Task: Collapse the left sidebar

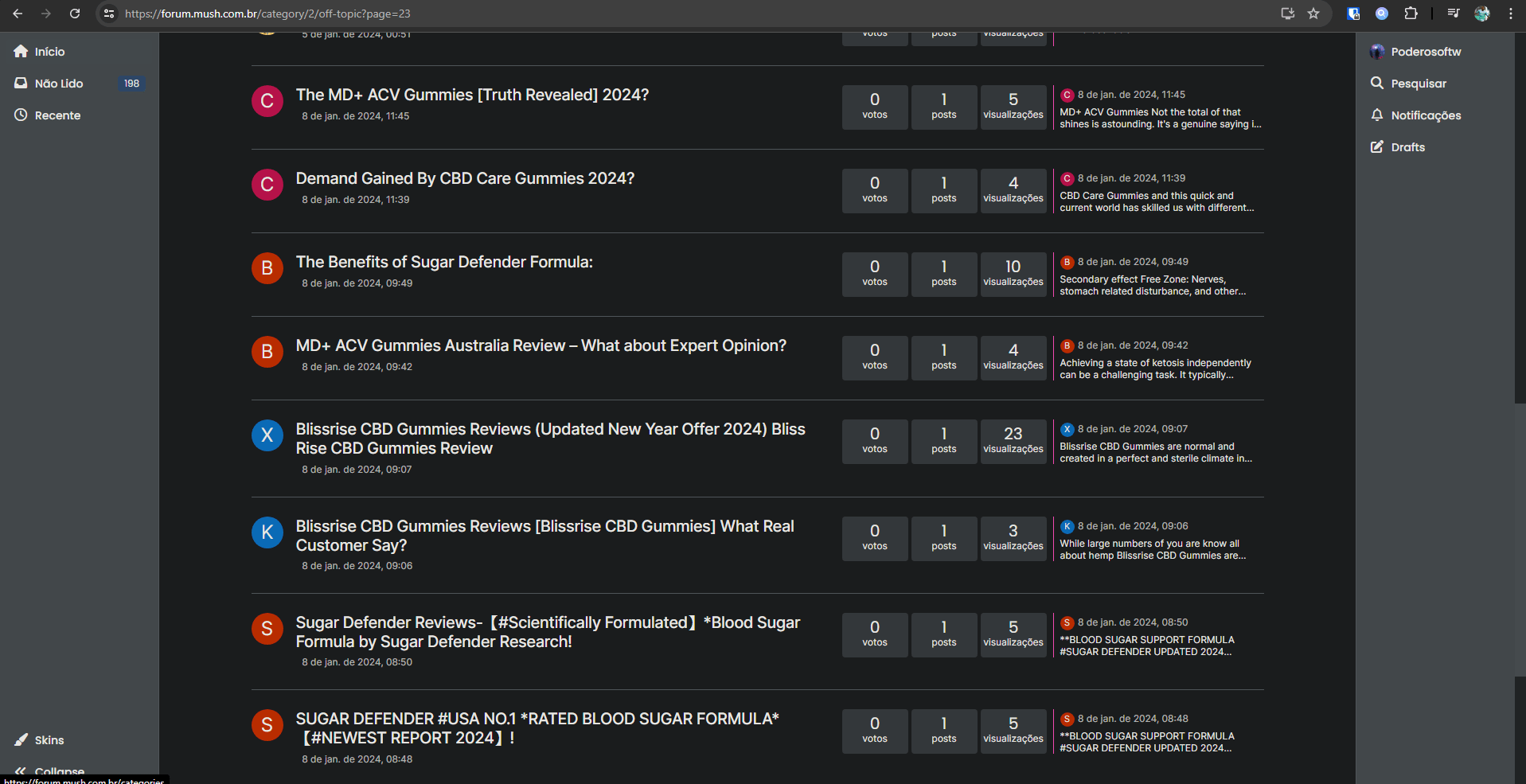Action: [49, 771]
